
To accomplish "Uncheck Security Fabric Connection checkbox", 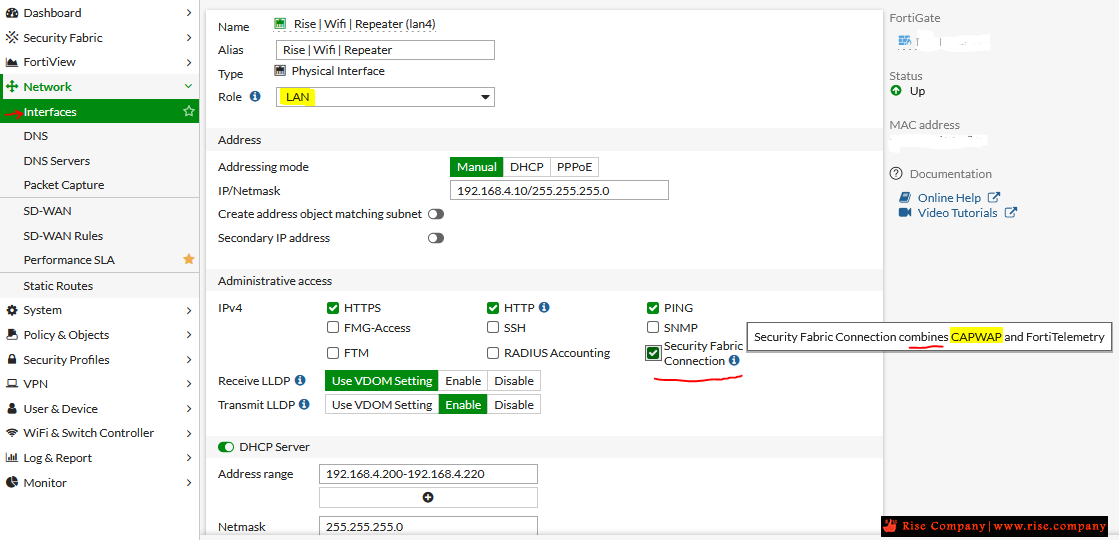I will 653,353.
